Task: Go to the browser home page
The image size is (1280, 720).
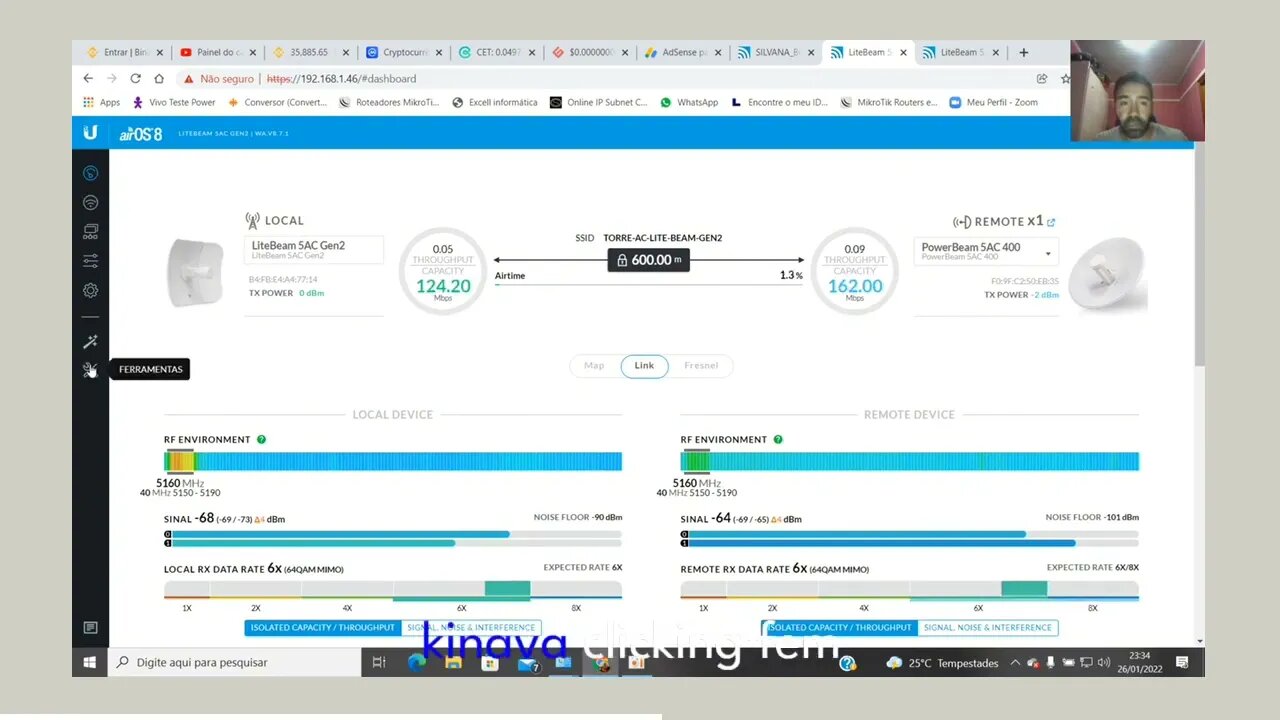Action: pos(159,78)
